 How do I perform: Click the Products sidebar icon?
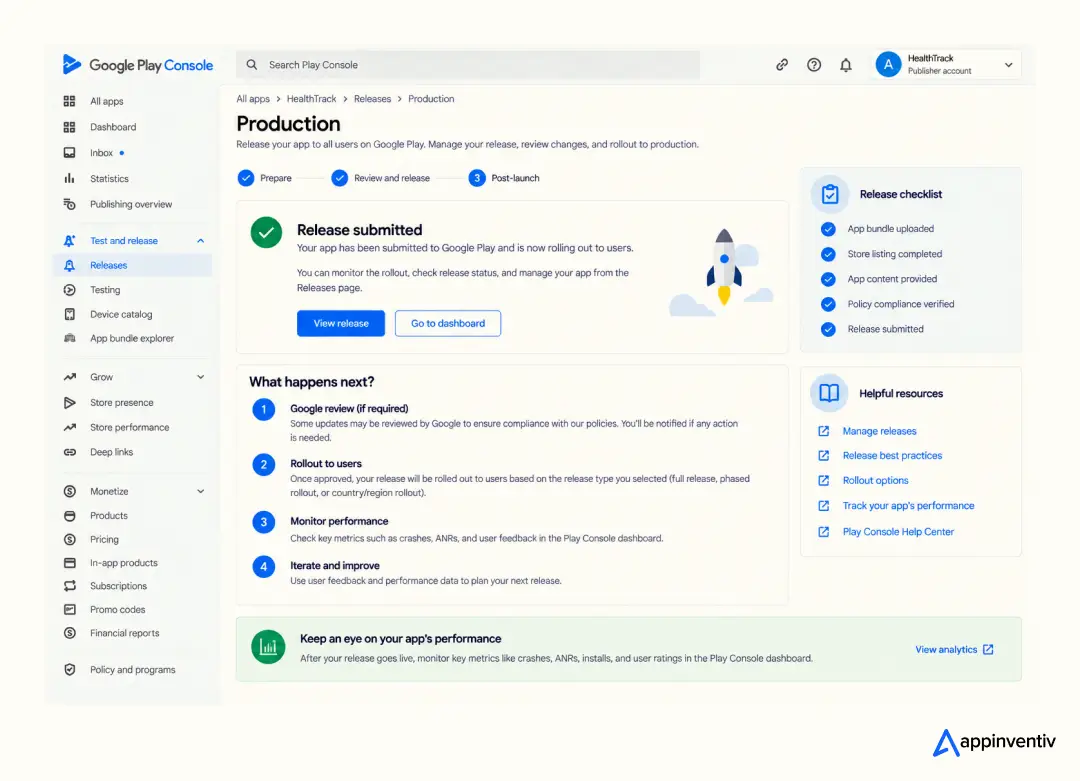(x=70, y=515)
